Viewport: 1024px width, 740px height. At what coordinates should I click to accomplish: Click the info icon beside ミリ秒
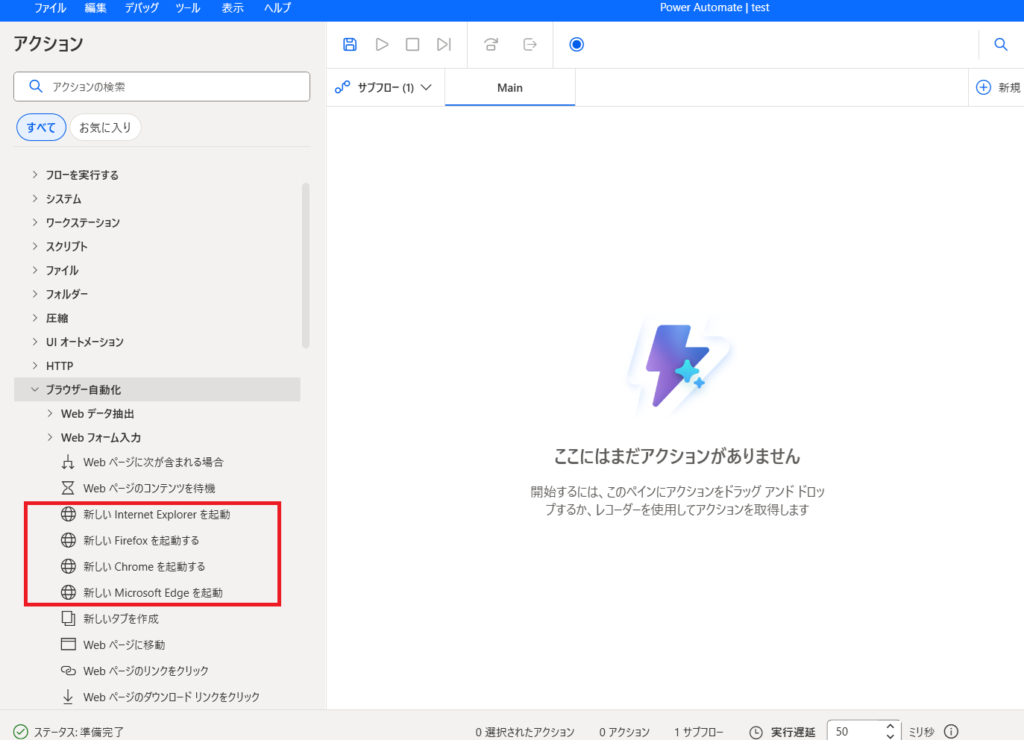coord(951,732)
